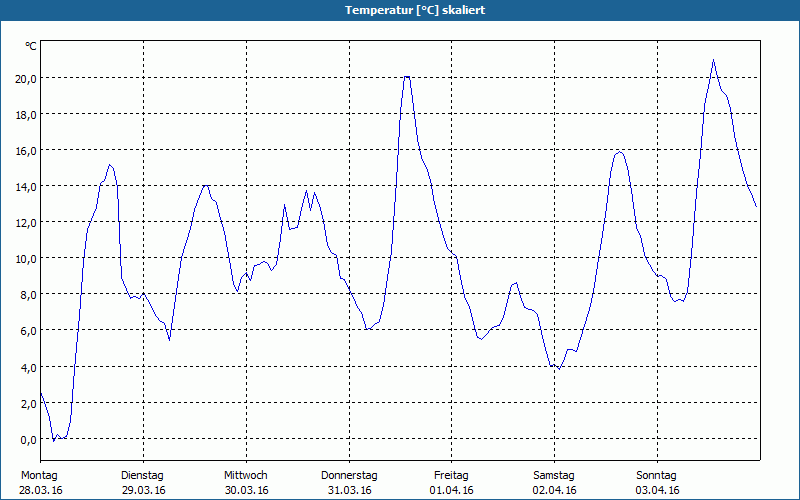This screenshot has height=500, width=800.
Task: Select the 8,0 y-axis label
Action: click(x=28, y=295)
